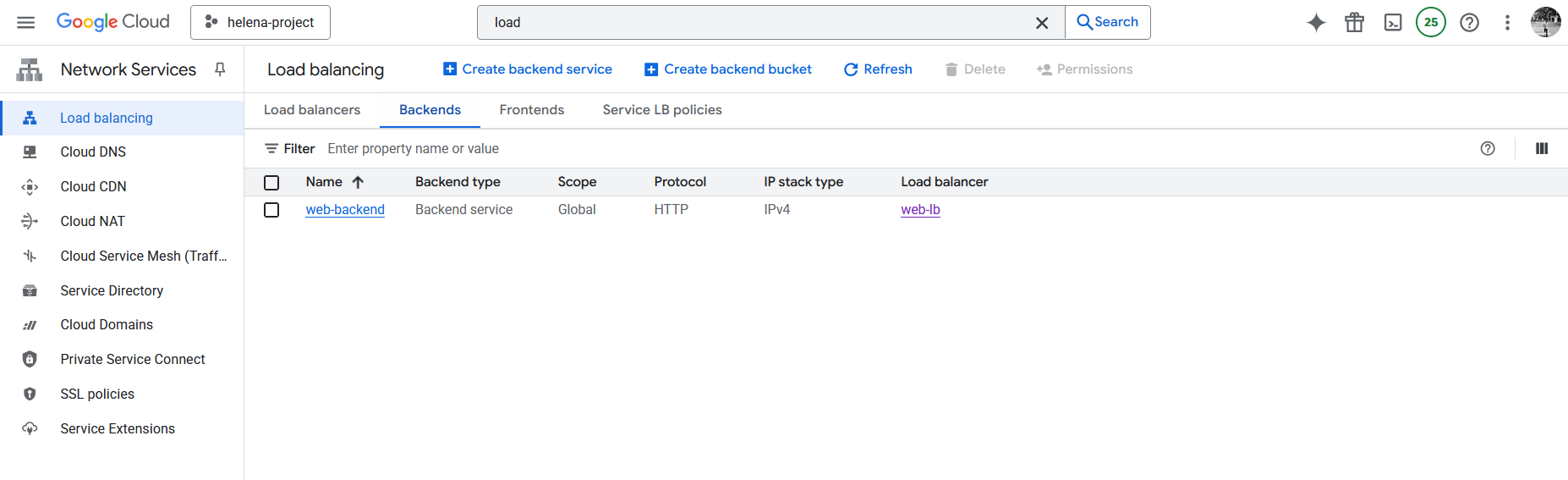This screenshot has height=480, width=1568.
Task: Open column display options icon
Action: (1542, 149)
